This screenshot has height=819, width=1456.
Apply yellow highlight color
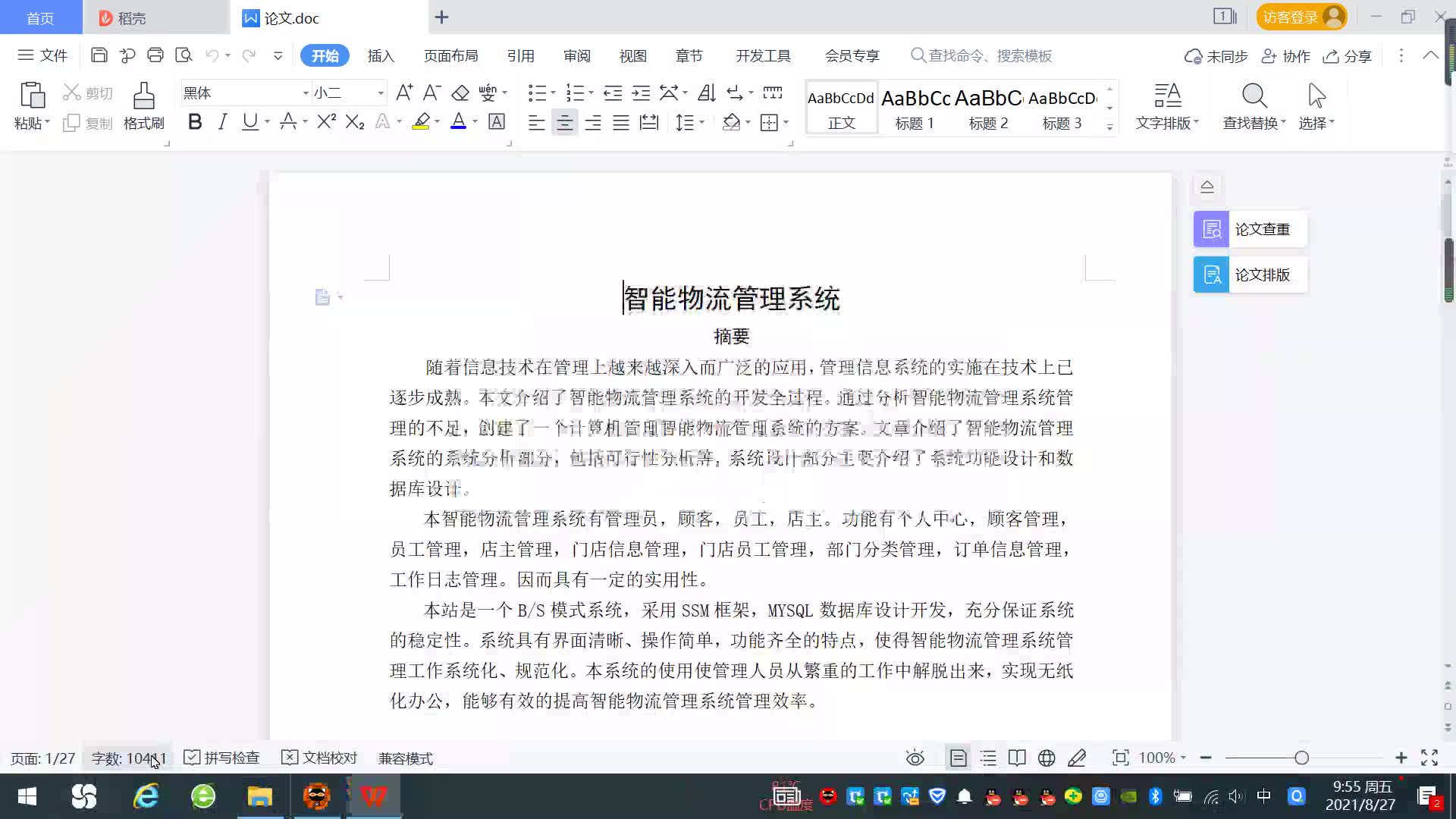[x=421, y=121]
